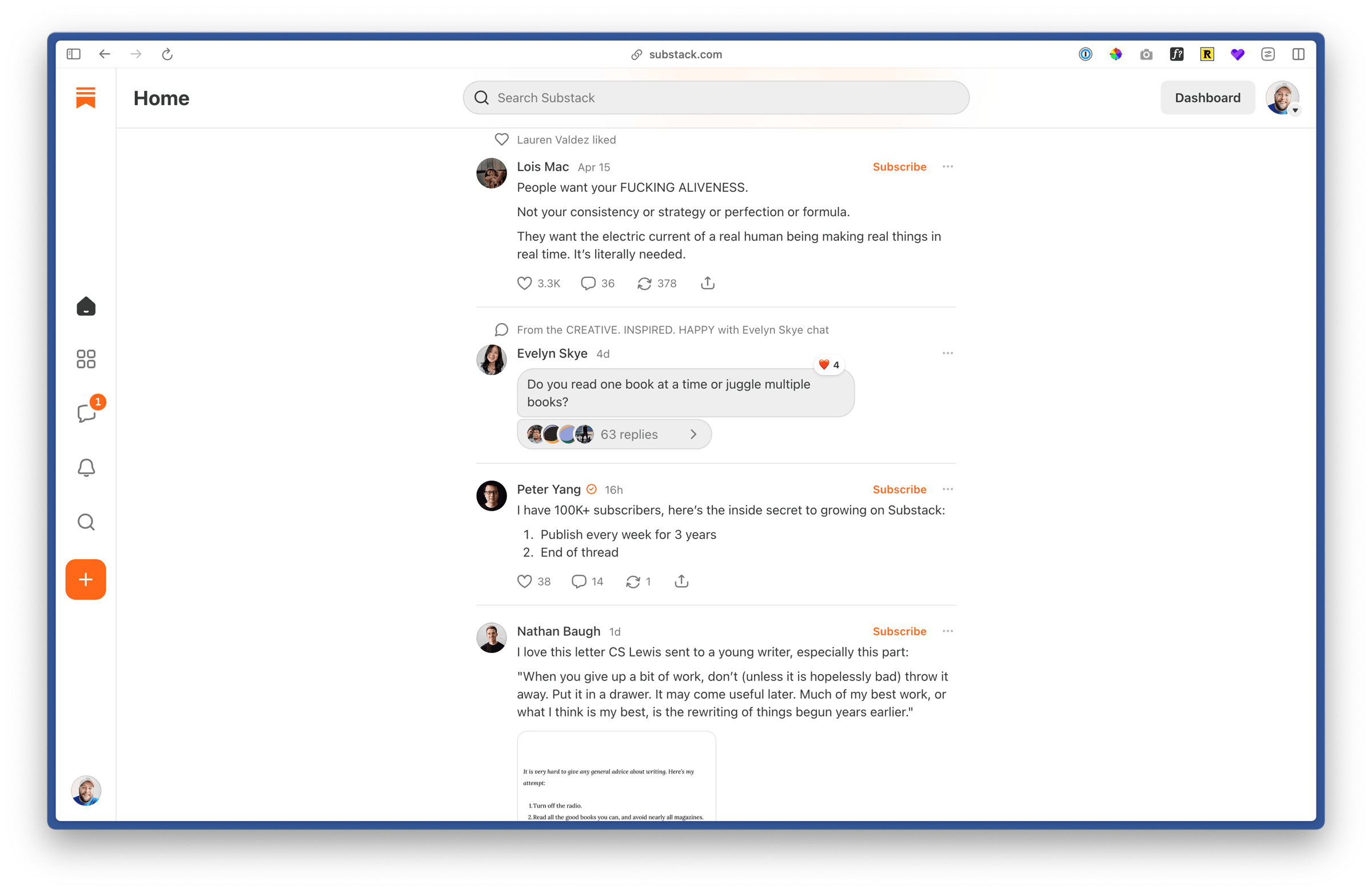Click the sidebar Search magnifier icon
1372x892 pixels.
86,522
